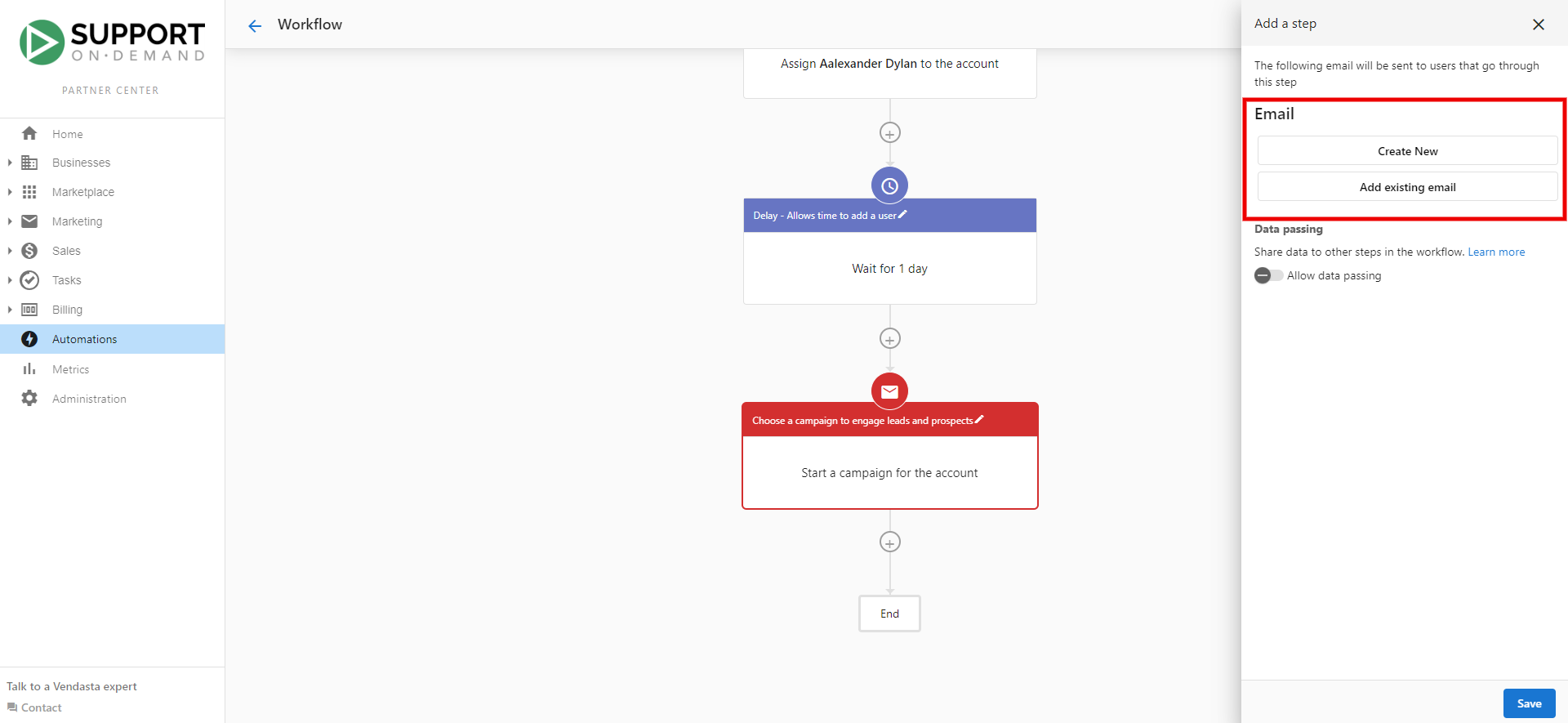This screenshot has width=1568, height=723.
Task: Click the Delay step header bar
Action: coord(889,216)
